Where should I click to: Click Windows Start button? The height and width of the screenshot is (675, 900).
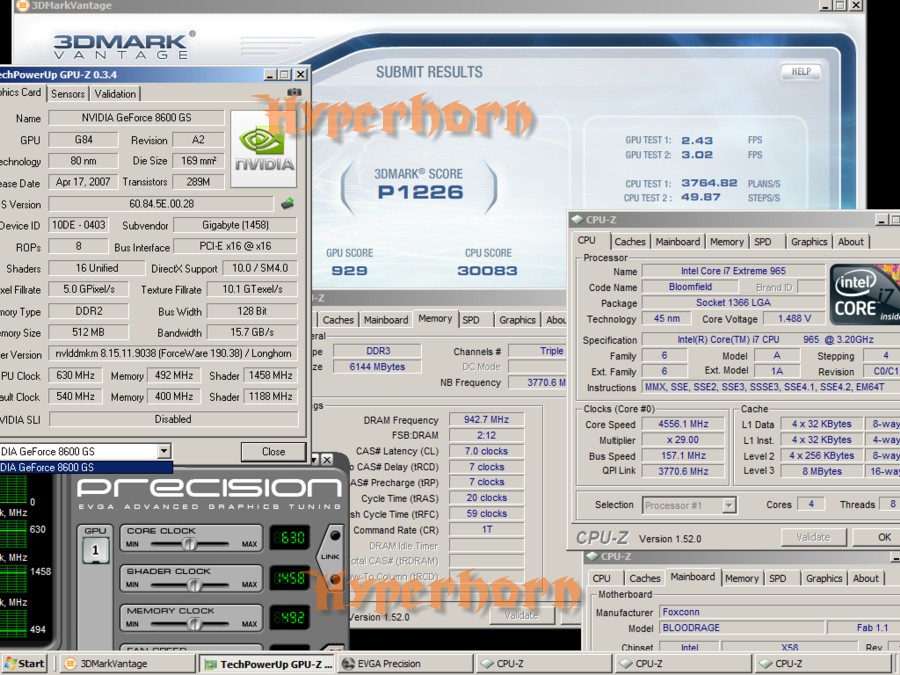pos(24,664)
